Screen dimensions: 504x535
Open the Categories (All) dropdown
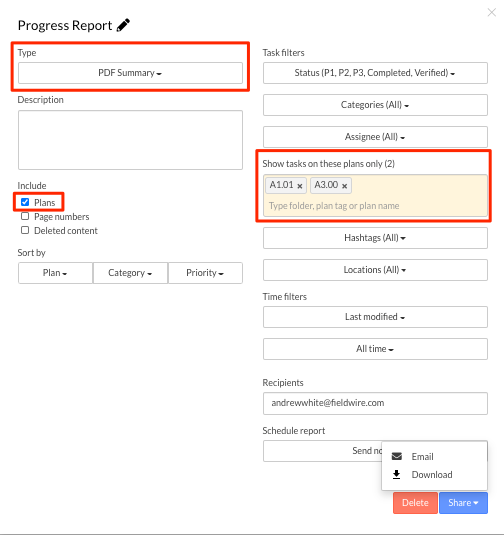(x=375, y=105)
